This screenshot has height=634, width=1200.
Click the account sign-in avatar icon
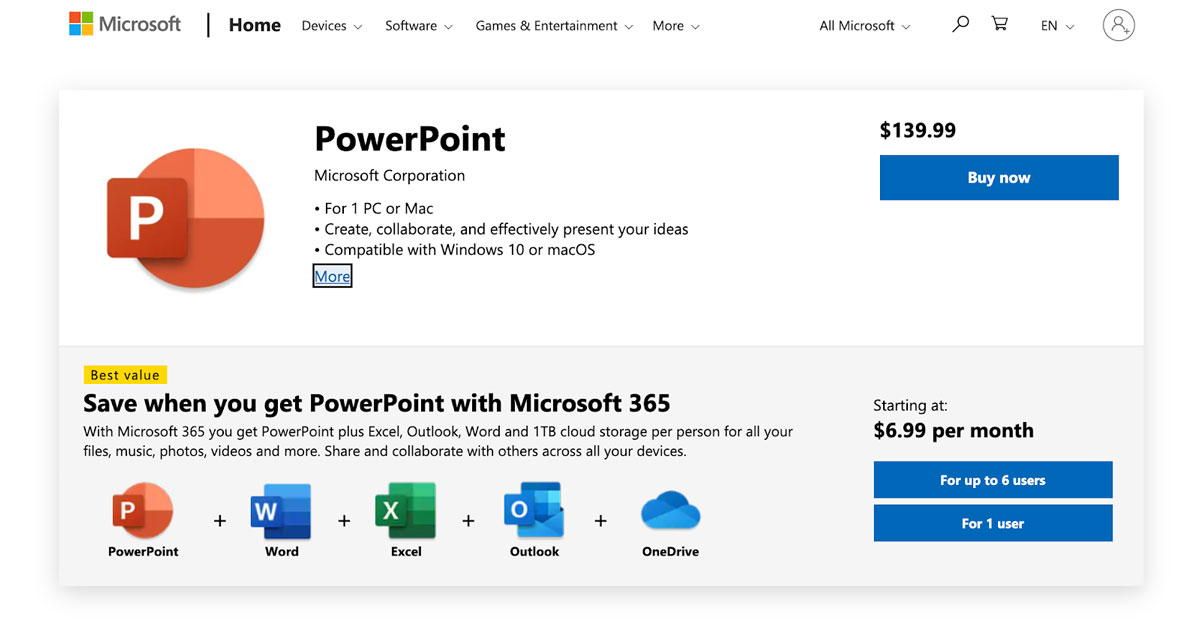coord(1118,26)
